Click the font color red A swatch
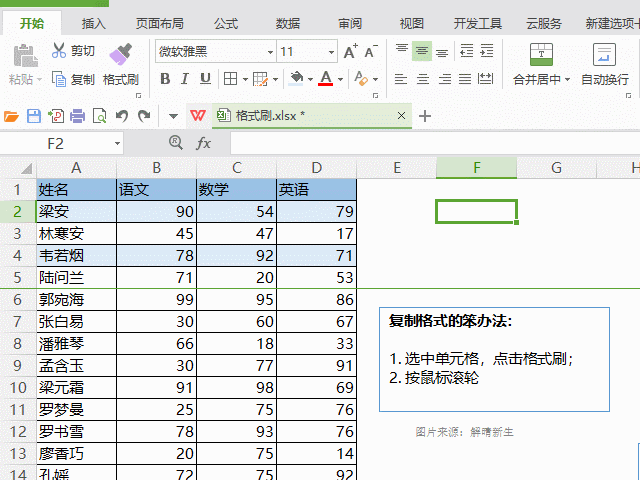The height and width of the screenshot is (480, 640). pyautogui.click(x=325, y=79)
